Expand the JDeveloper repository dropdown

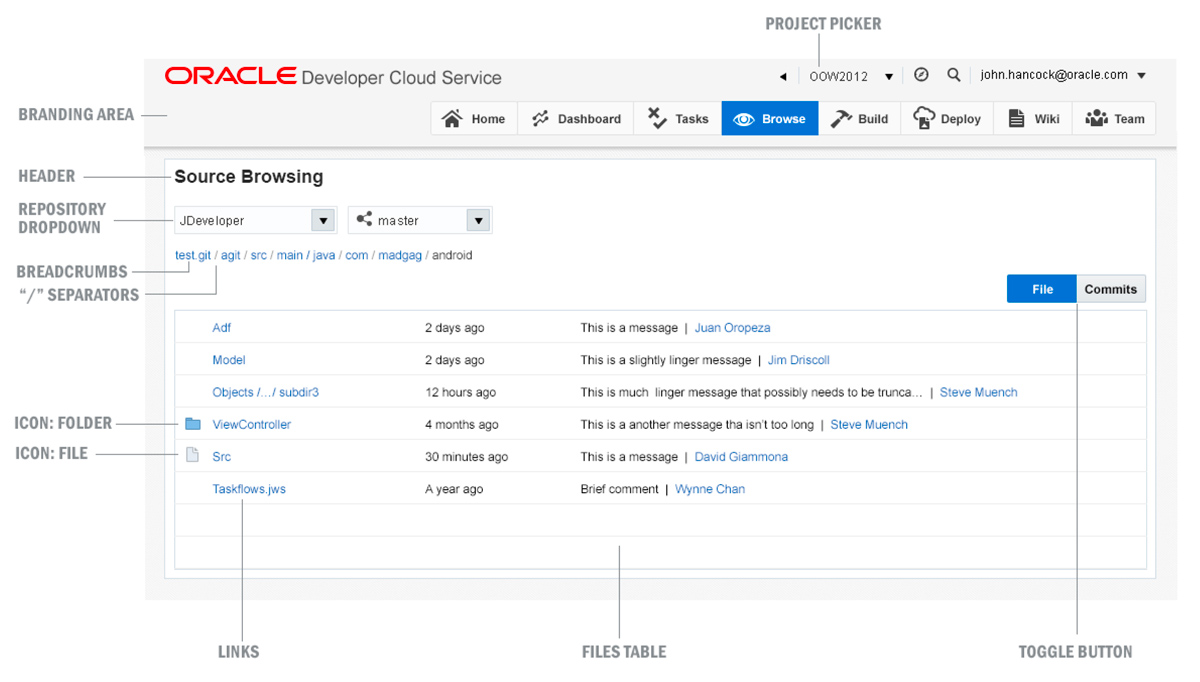322,220
